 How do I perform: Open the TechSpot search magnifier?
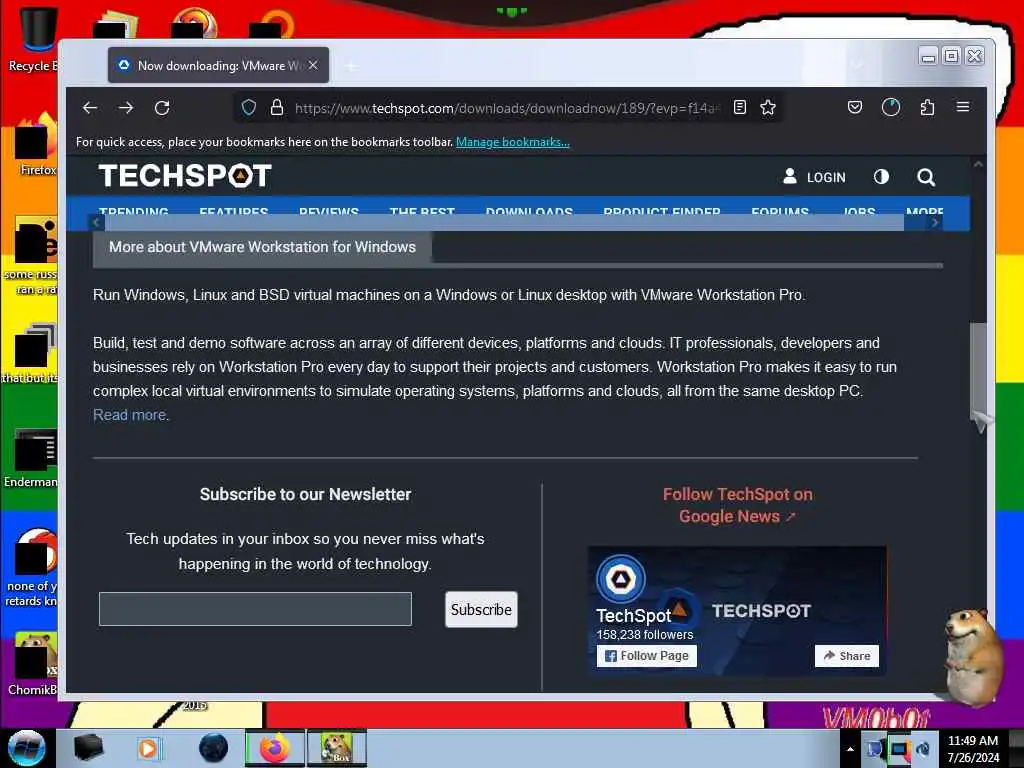pos(925,177)
